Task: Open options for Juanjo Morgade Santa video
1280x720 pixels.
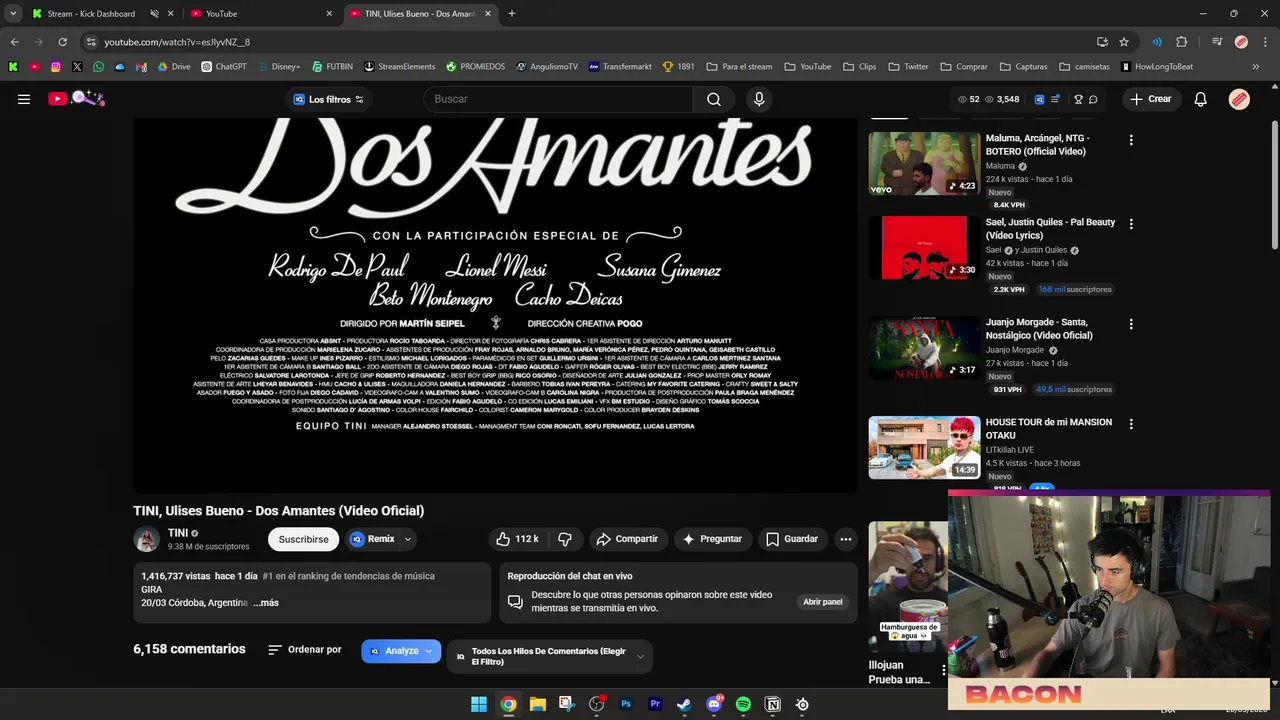Action: [x=1131, y=324]
